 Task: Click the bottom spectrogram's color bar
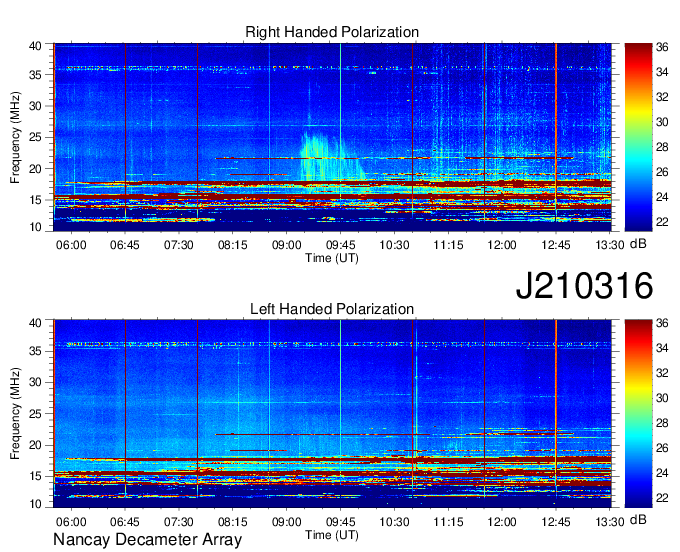coord(638,414)
